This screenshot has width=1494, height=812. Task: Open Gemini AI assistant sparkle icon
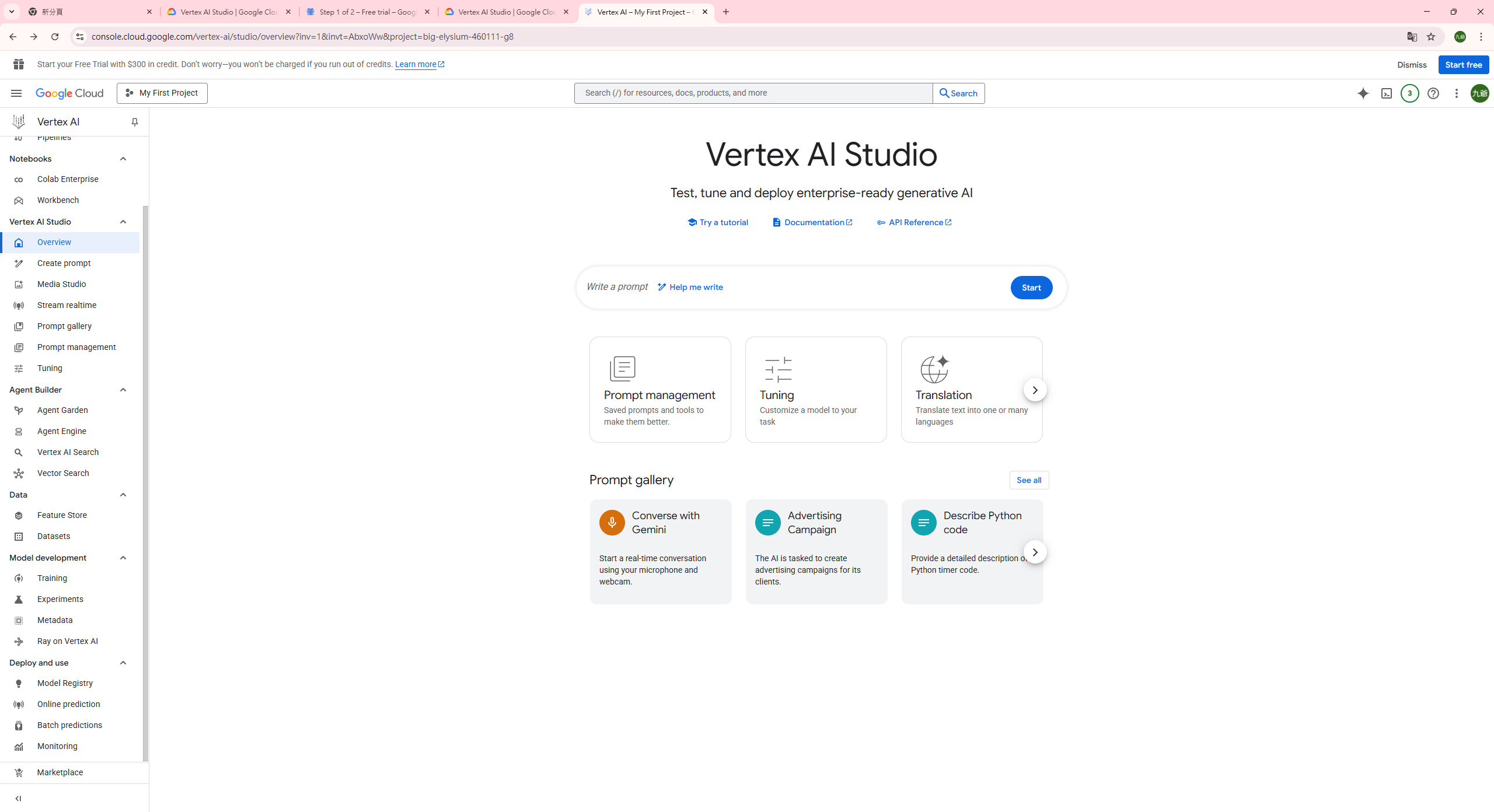pyautogui.click(x=1363, y=93)
